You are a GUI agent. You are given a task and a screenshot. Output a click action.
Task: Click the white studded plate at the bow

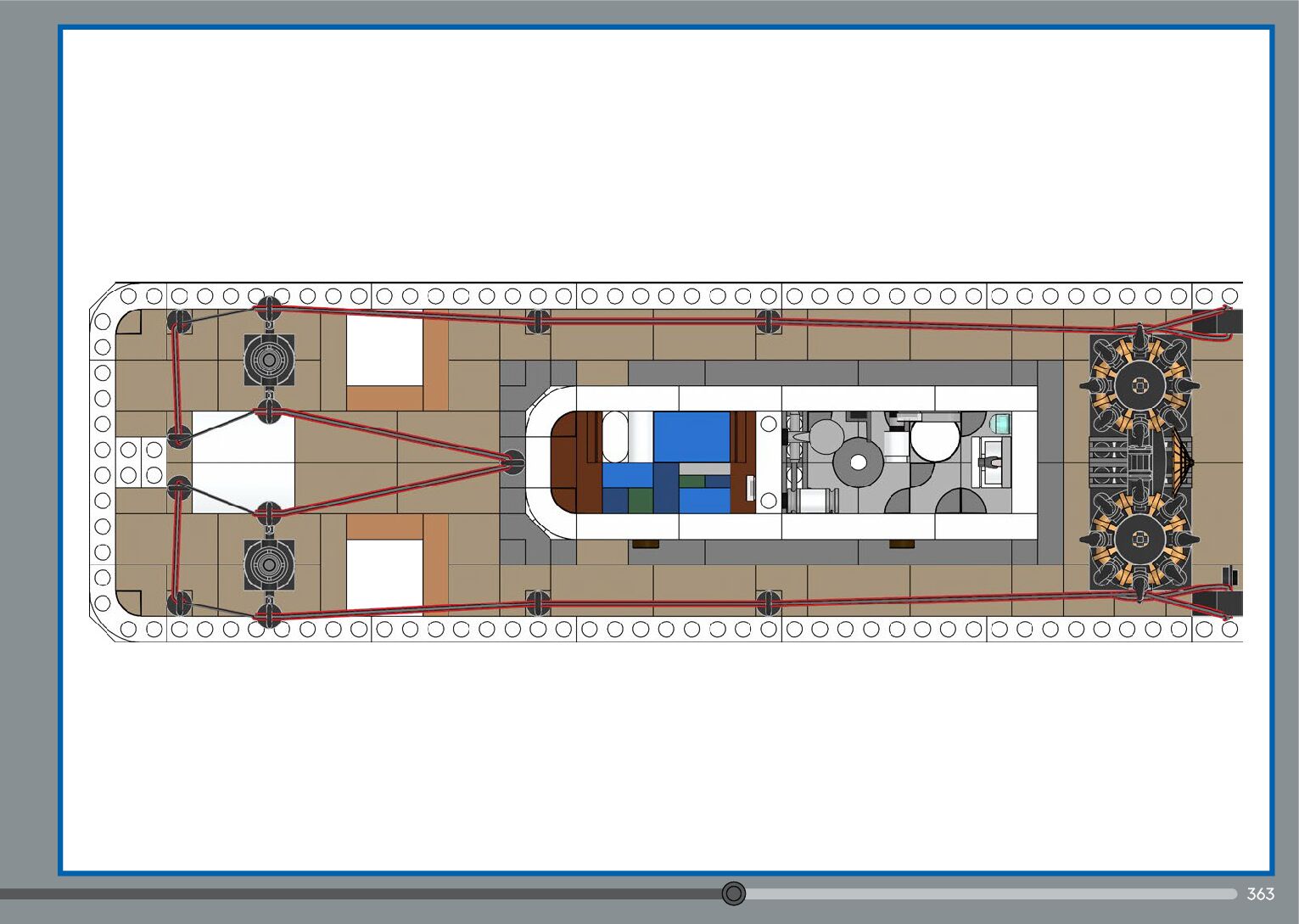pyautogui.click(x=141, y=462)
